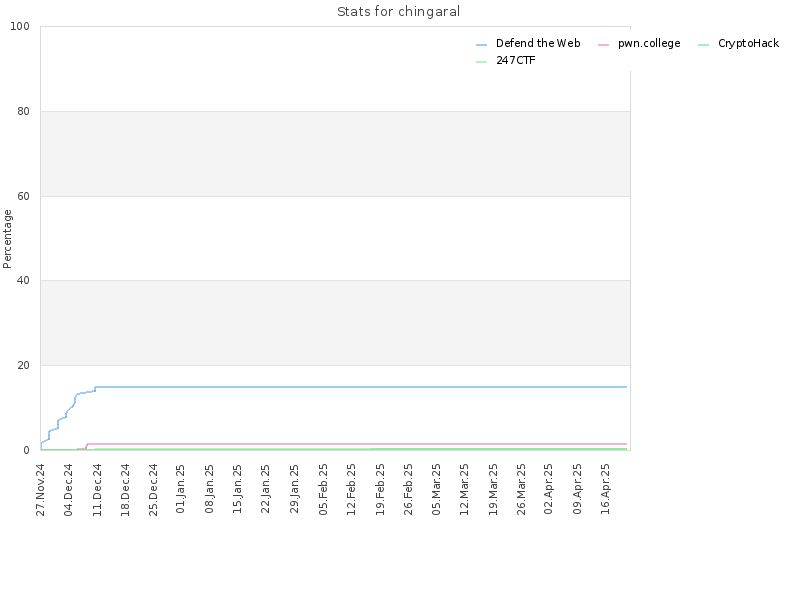Image resolution: width=800 pixels, height=600 pixels.
Task: Click the green 247CTF color swatch
Action: tap(482, 62)
